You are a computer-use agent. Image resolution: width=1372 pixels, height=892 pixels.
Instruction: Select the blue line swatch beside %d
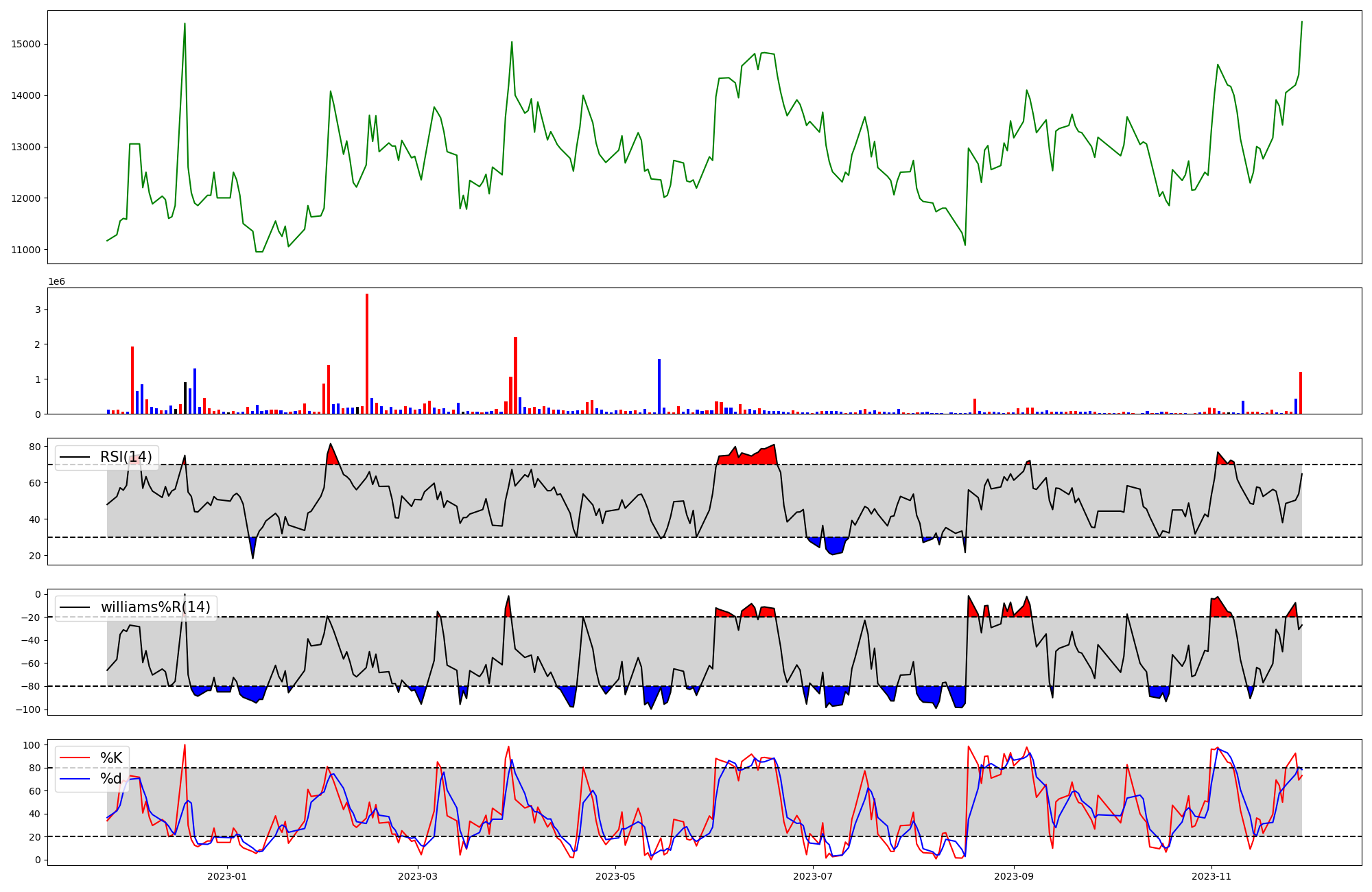(75, 779)
